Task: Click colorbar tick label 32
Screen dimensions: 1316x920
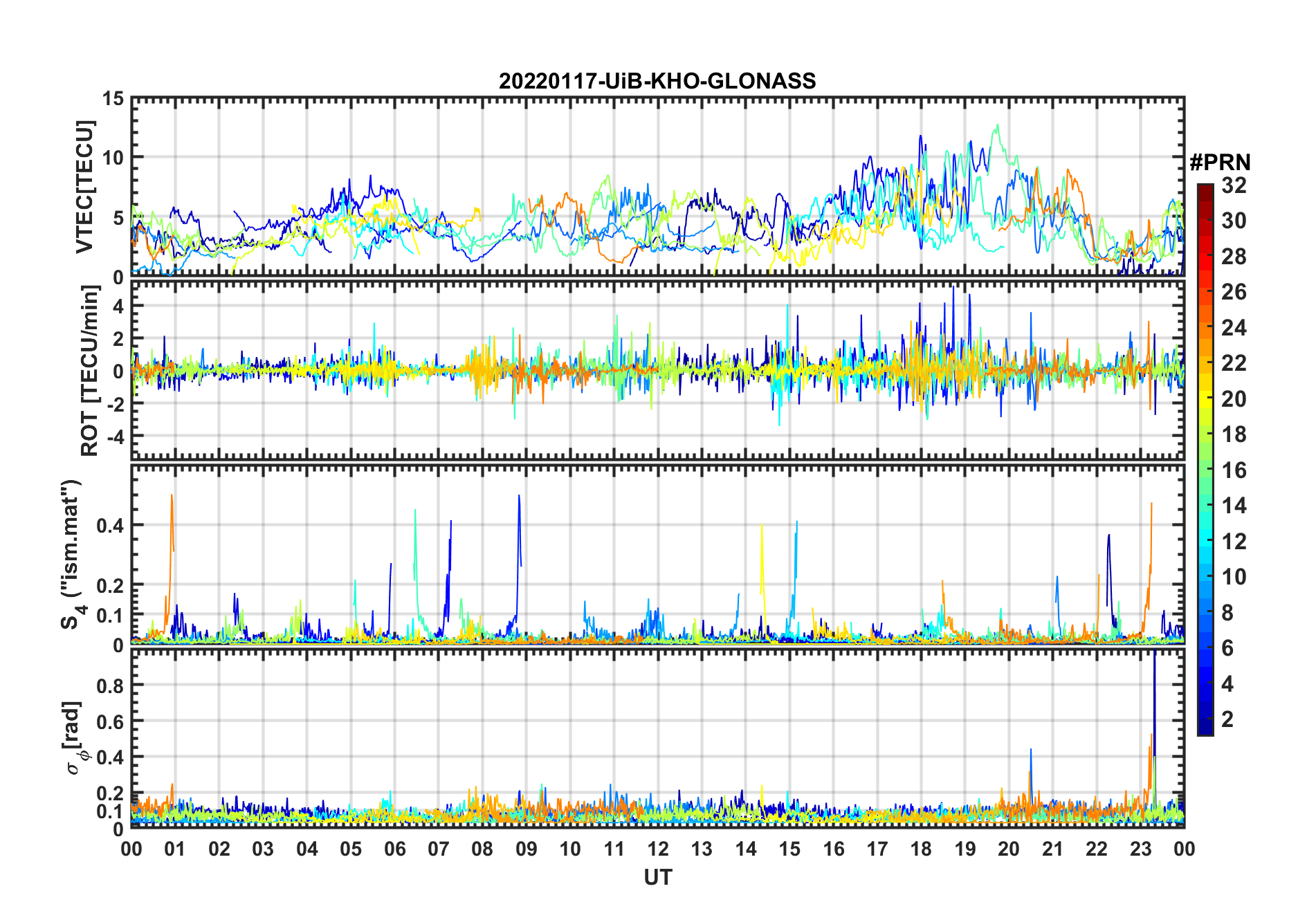Action: click(1234, 185)
